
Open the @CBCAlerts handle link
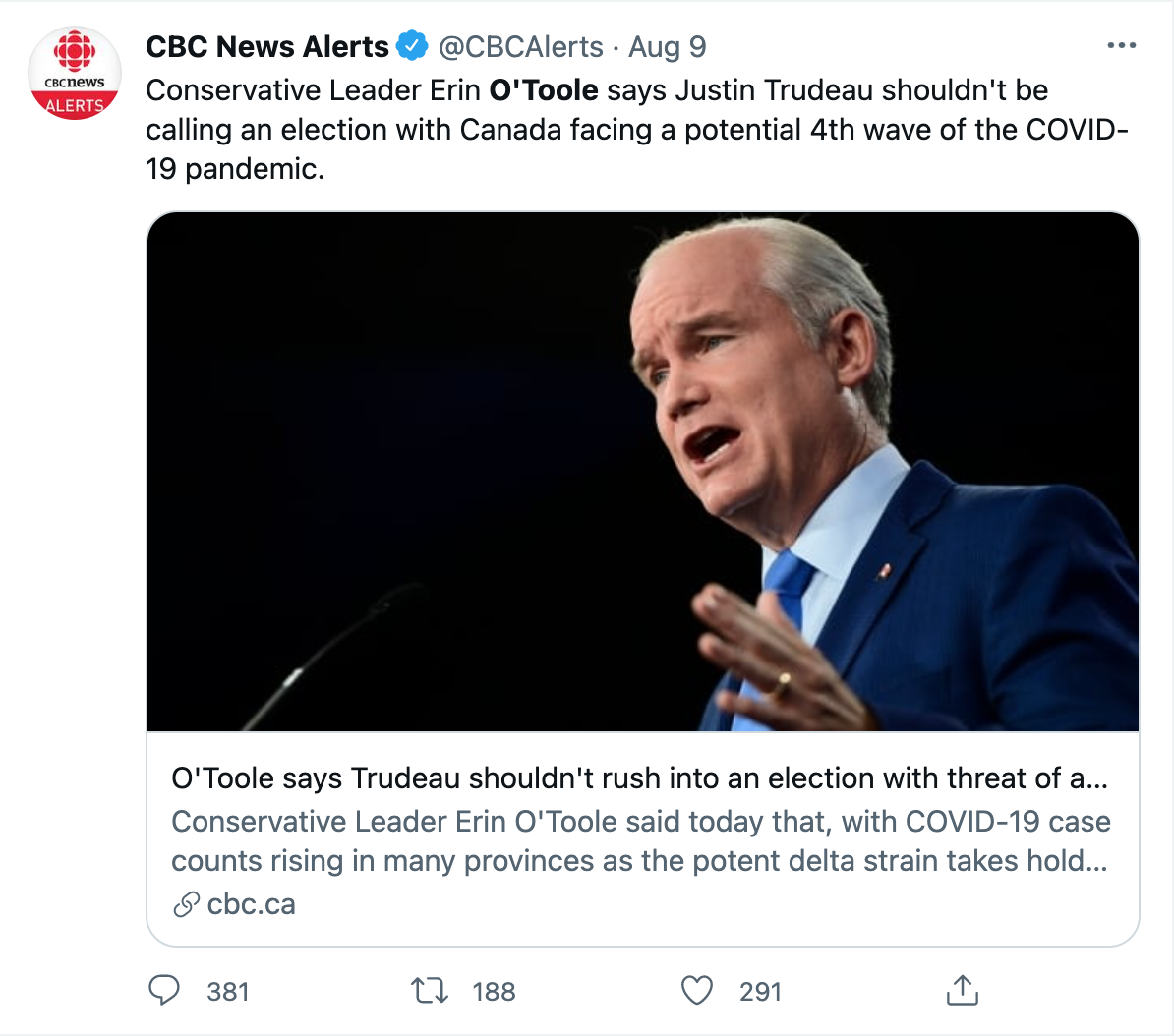pyautogui.click(x=520, y=46)
